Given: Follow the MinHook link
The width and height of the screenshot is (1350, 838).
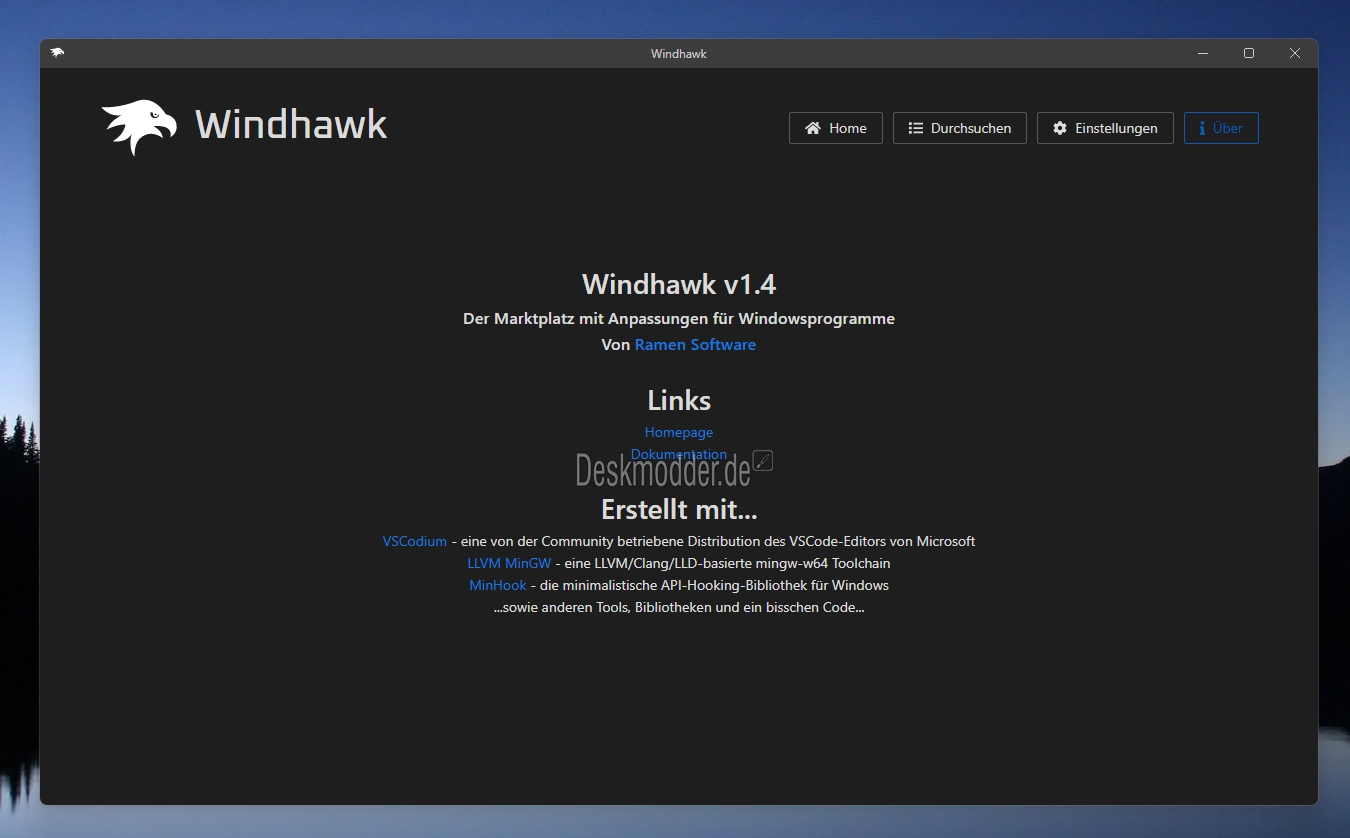Looking at the screenshot, I should coord(498,585).
